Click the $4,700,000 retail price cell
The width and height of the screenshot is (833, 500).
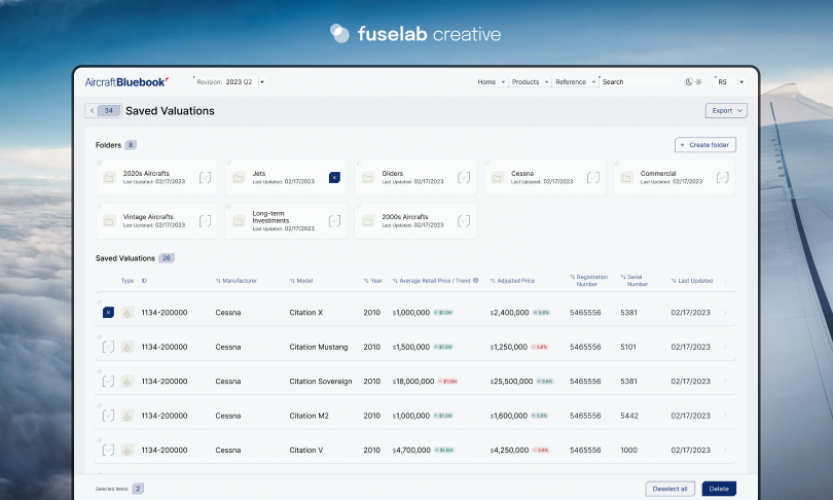point(412,450)
